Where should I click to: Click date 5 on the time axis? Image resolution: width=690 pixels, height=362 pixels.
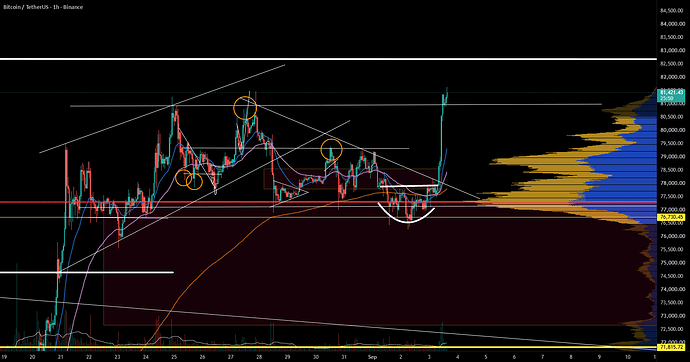[x=486, y=357]
